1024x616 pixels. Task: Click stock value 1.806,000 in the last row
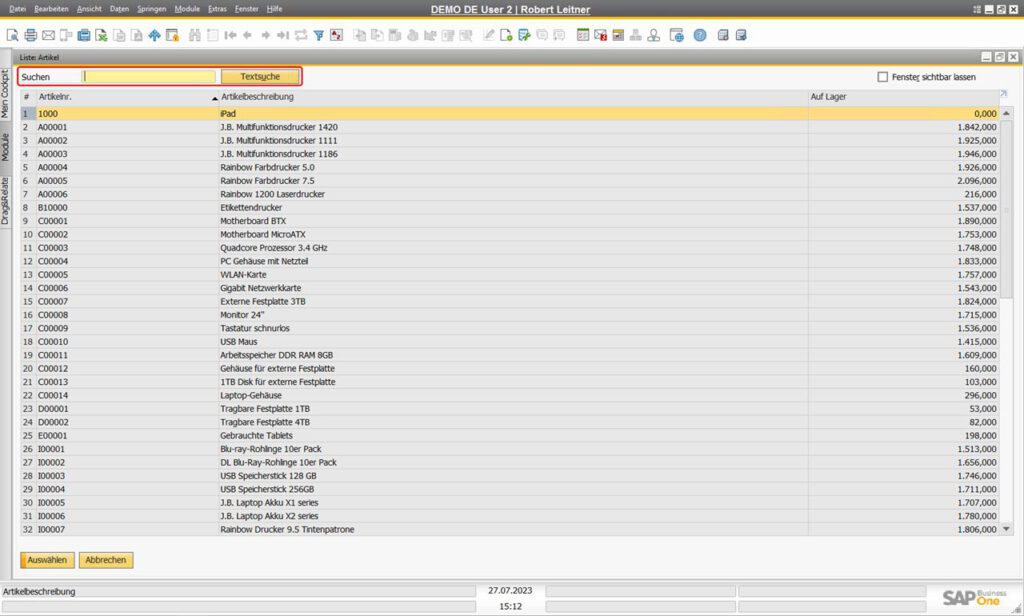click(x=977, y=529)
